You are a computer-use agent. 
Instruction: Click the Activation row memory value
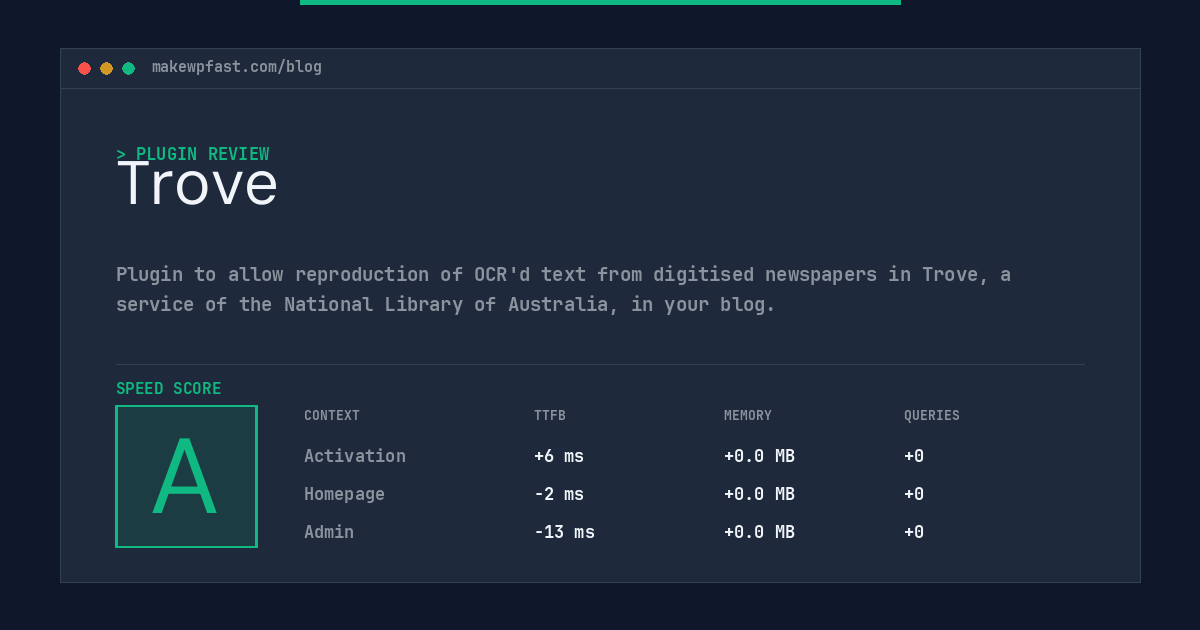(759, 456)
